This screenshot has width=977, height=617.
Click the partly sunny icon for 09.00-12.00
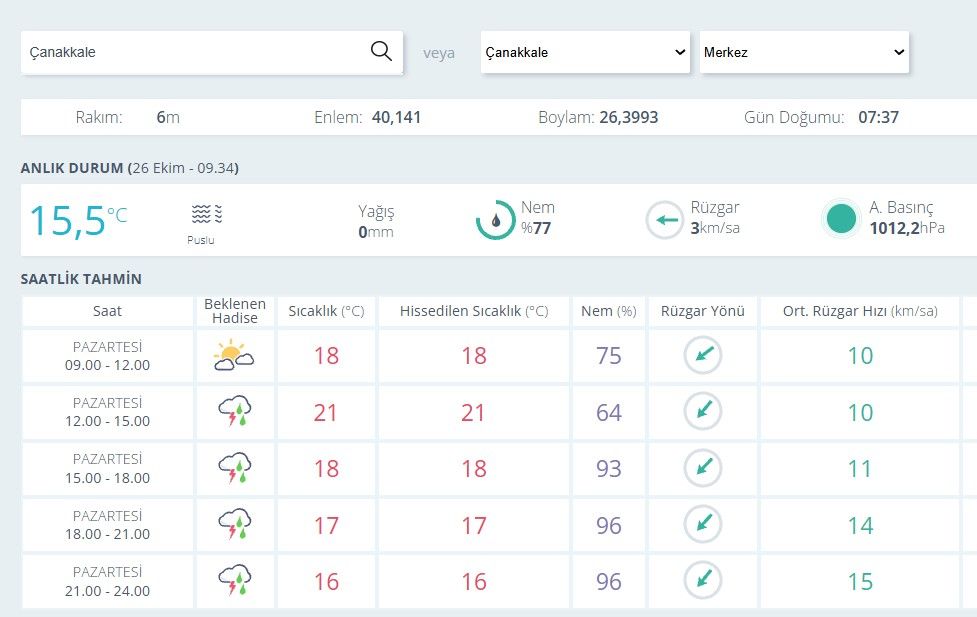click(234, 355)
